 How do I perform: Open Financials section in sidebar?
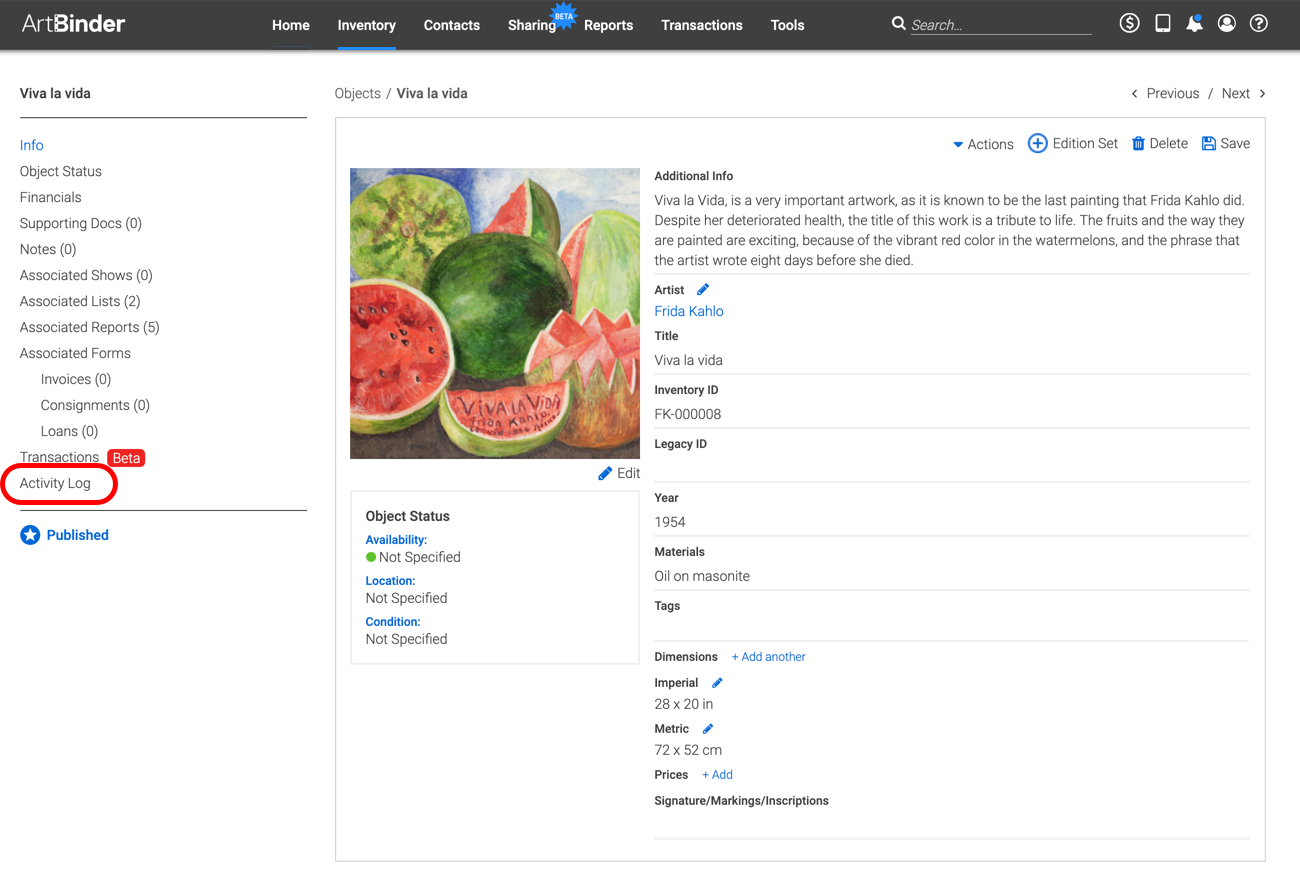[x=51, y=197]
